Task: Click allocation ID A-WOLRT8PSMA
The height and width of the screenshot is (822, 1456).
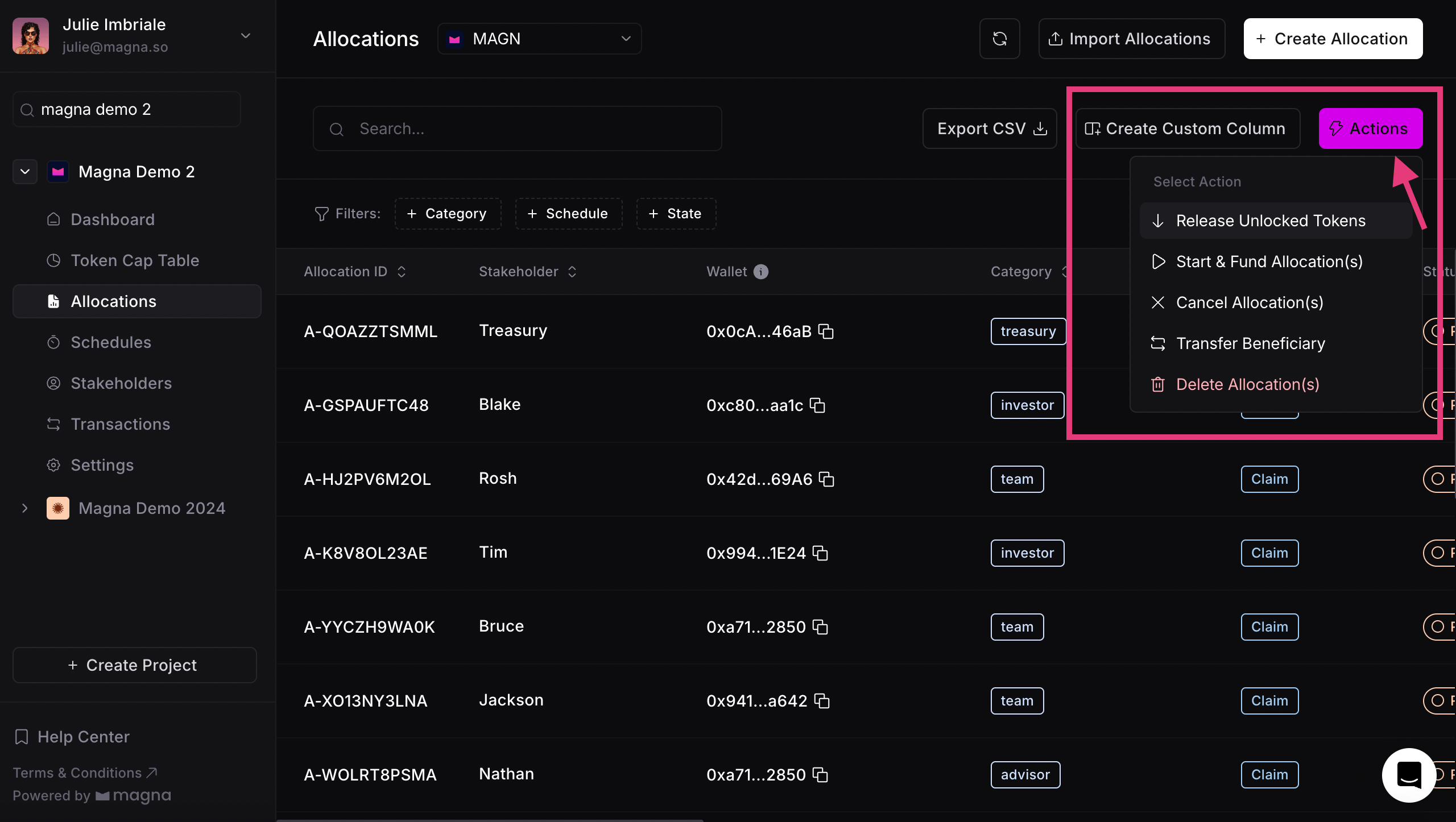Action: (370, 775)
